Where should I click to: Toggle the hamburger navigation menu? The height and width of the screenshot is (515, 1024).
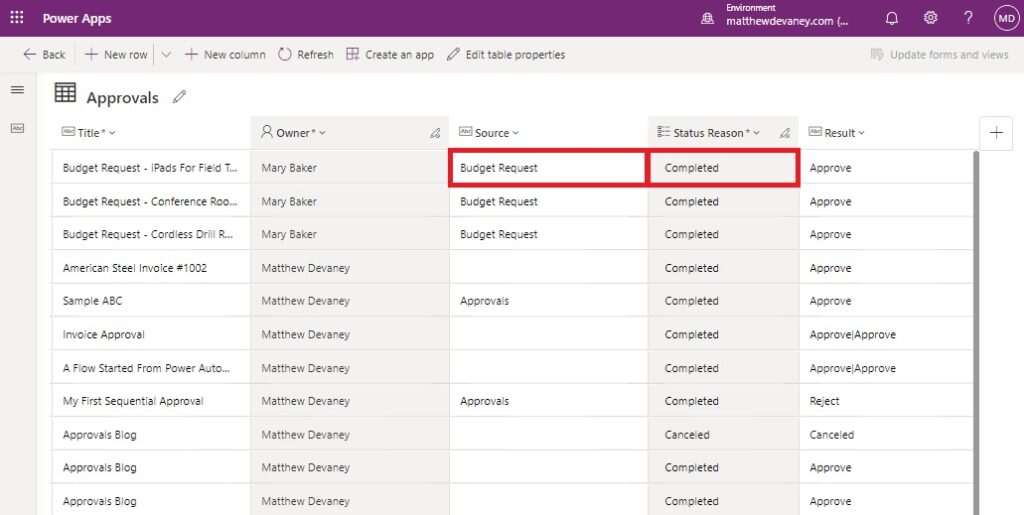18,89
